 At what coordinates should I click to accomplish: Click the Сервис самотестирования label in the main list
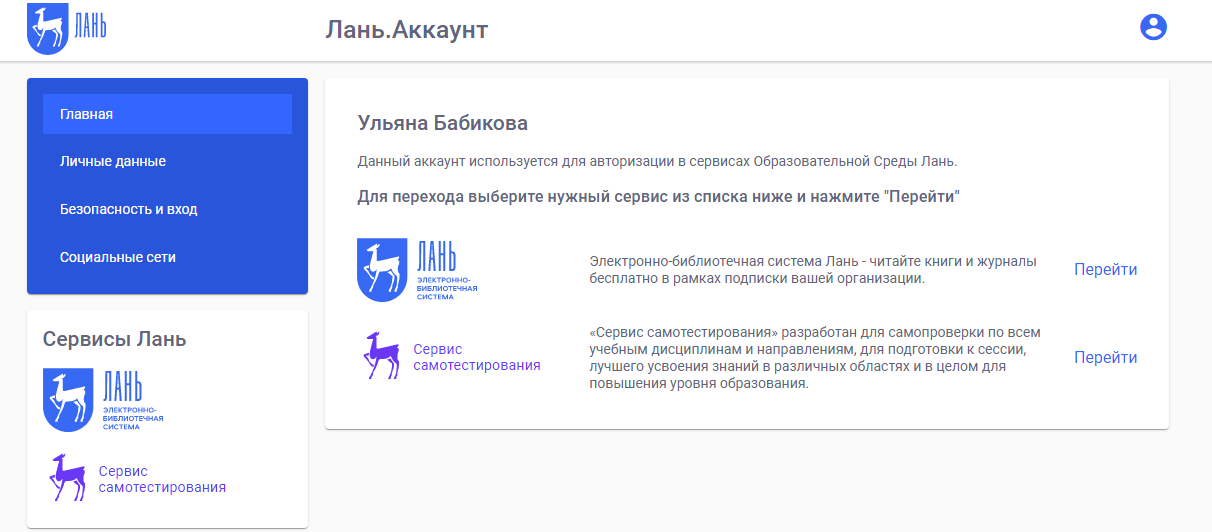[x=476, y=357]
